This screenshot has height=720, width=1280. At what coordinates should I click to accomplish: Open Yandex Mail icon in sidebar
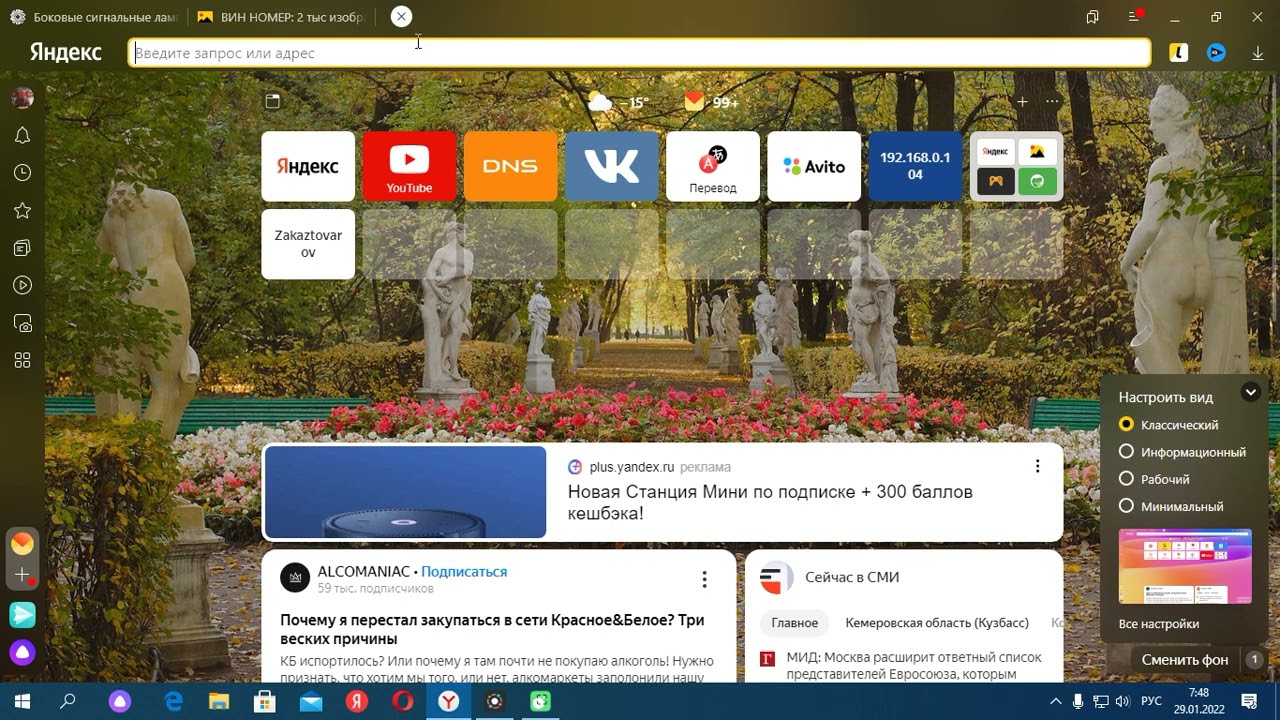[22, 543]
